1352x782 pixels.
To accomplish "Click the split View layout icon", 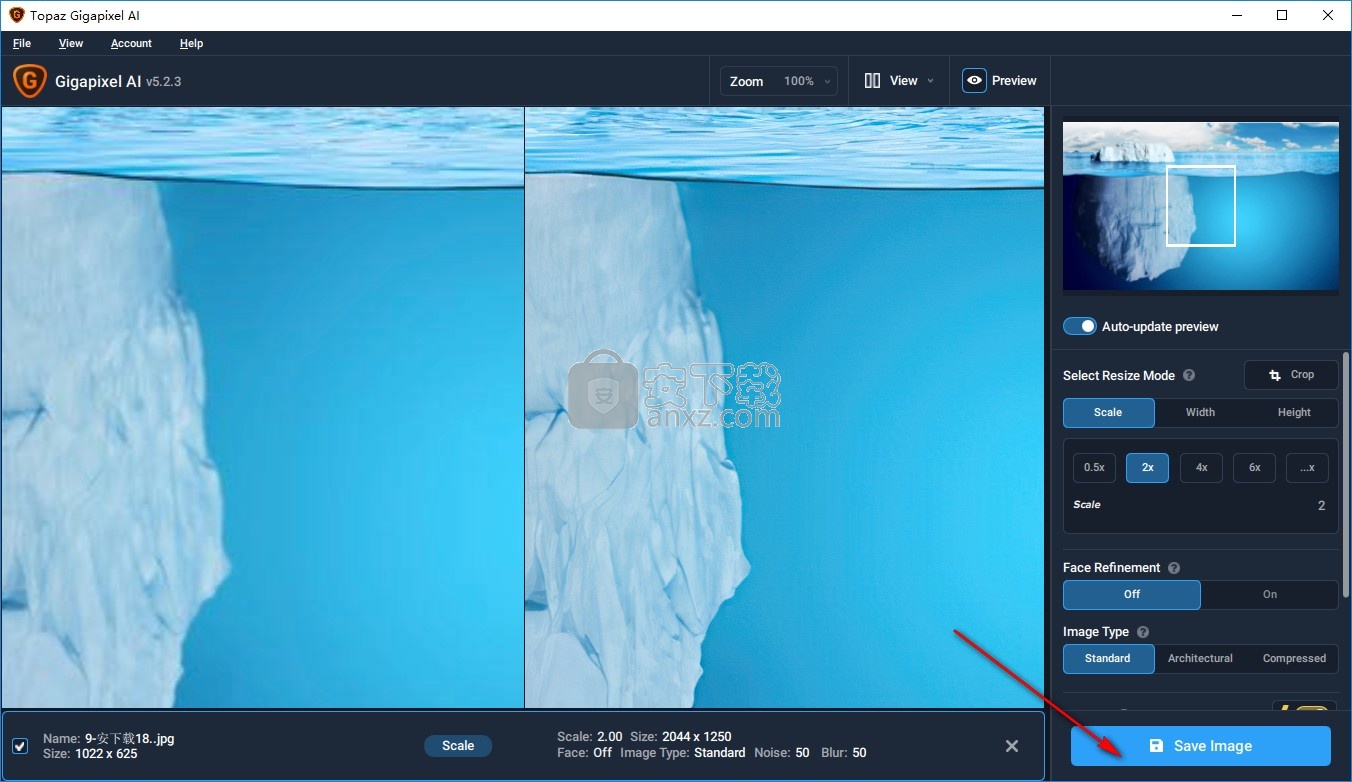I will pos(873,81).
